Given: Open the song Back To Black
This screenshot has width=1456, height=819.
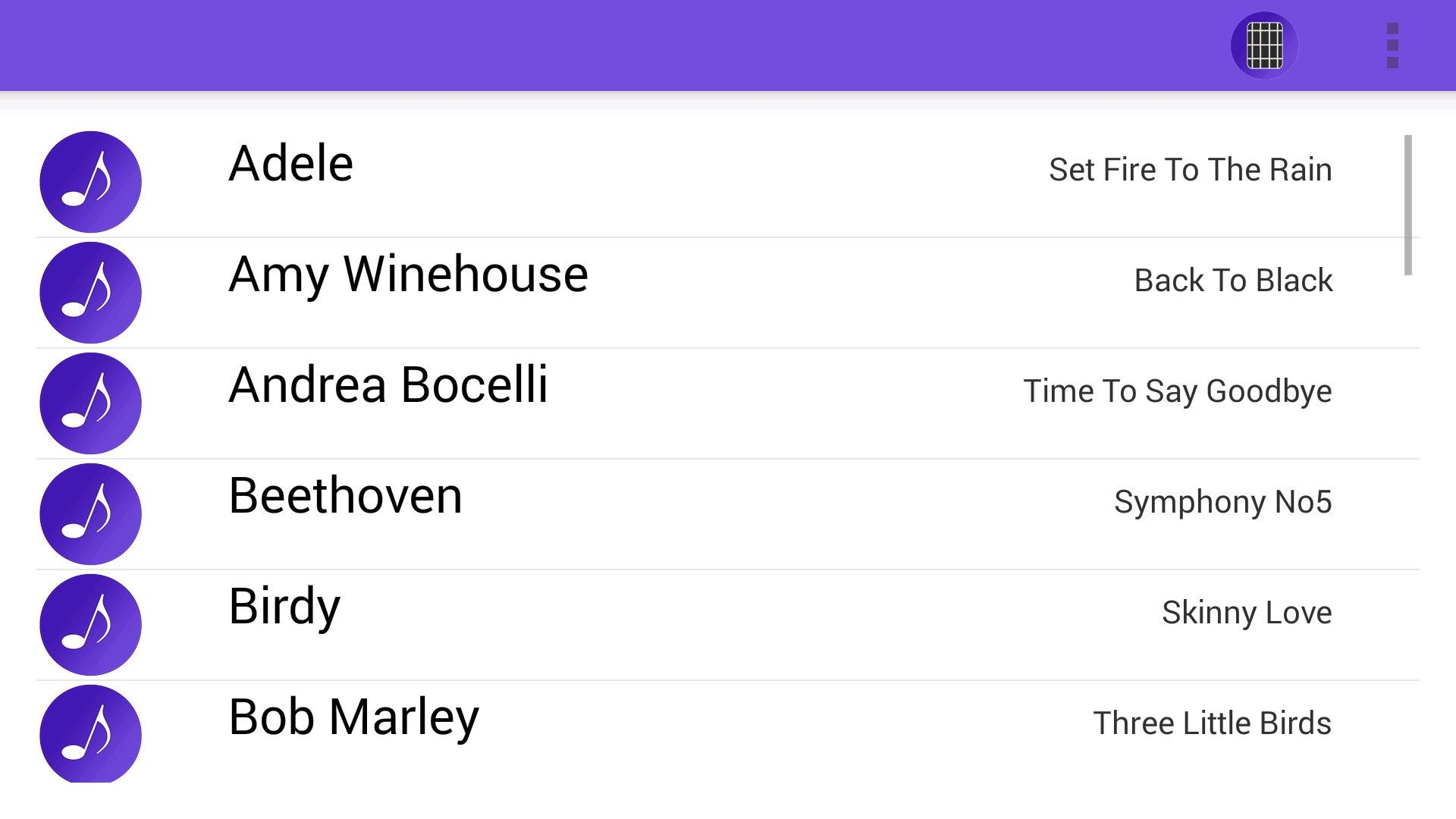Looking at the screenshot, I should (1234, 281).
